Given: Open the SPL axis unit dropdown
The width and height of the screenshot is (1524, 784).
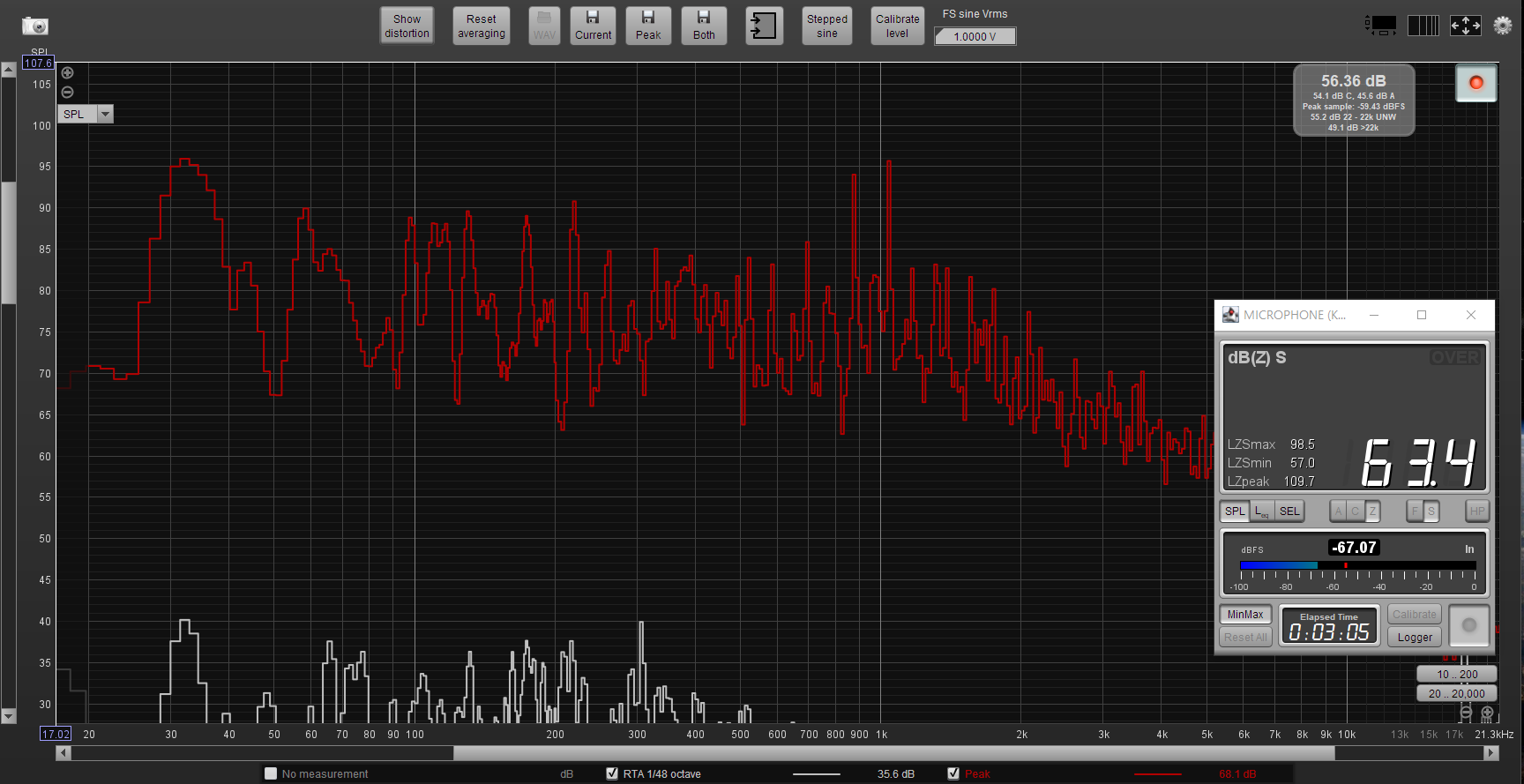Looking at the screenshot, I should (106, 114).
